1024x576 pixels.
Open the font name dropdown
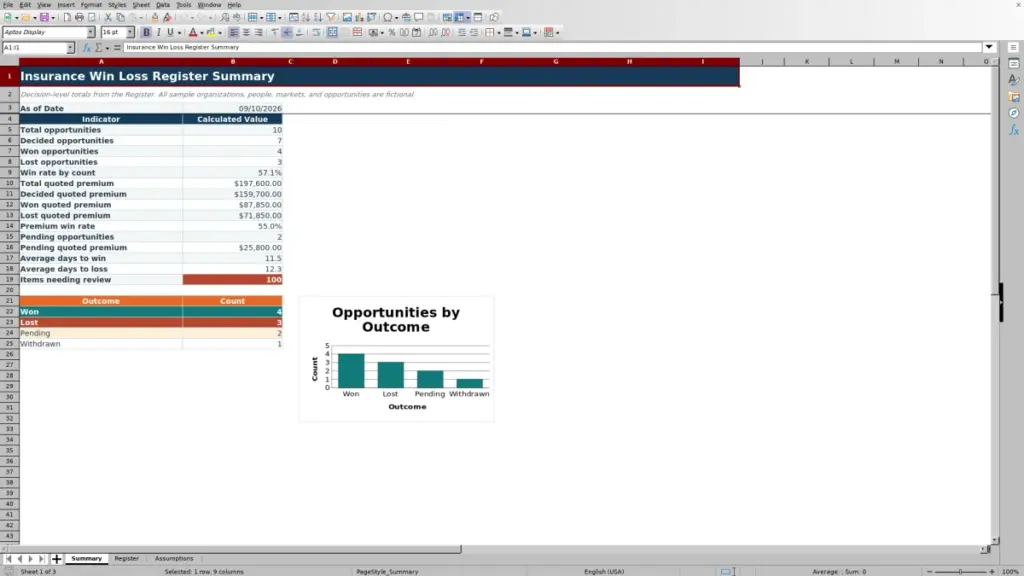click(x=90, y=33)
